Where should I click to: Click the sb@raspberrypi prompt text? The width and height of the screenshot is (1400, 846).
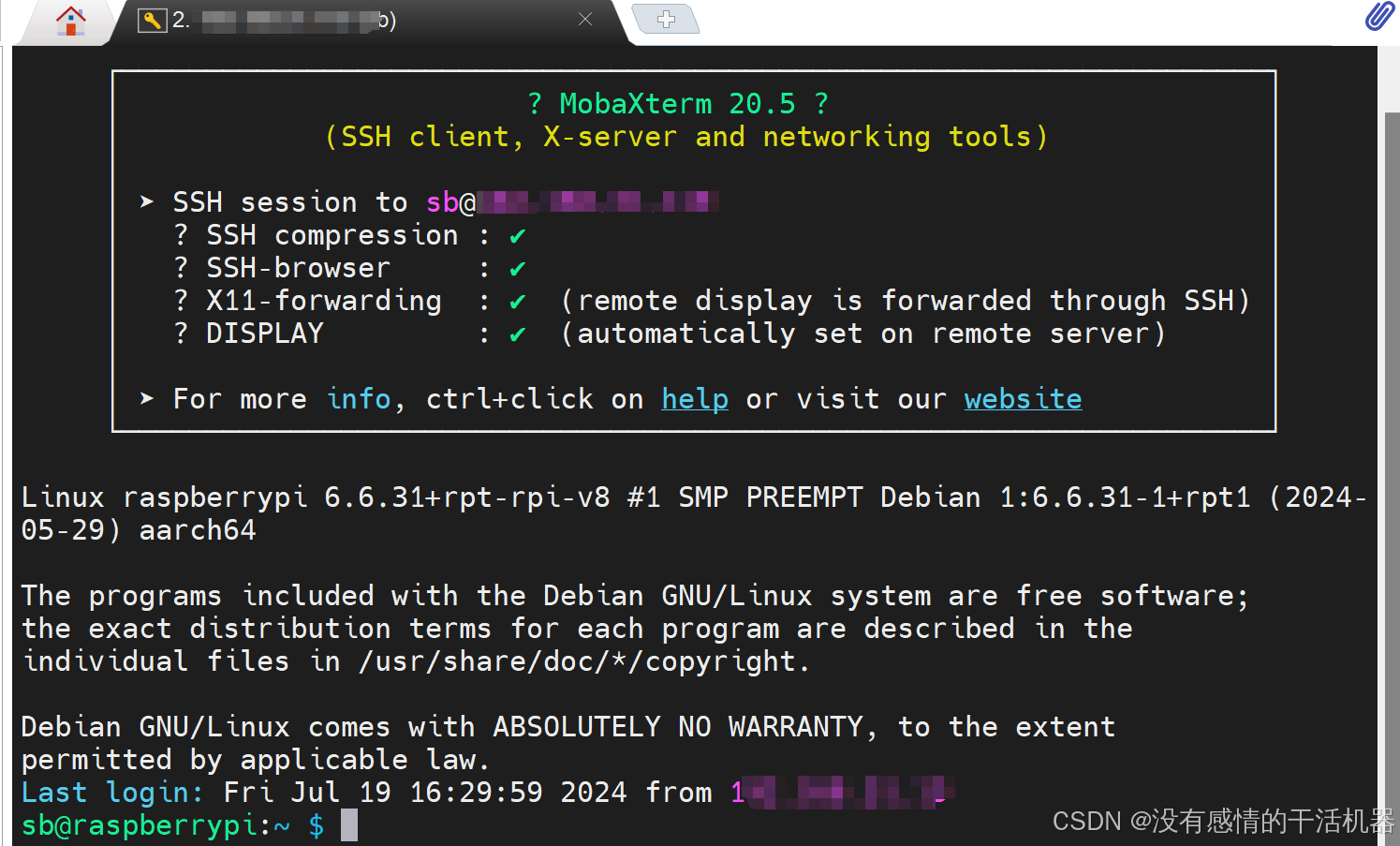[139, 825]
